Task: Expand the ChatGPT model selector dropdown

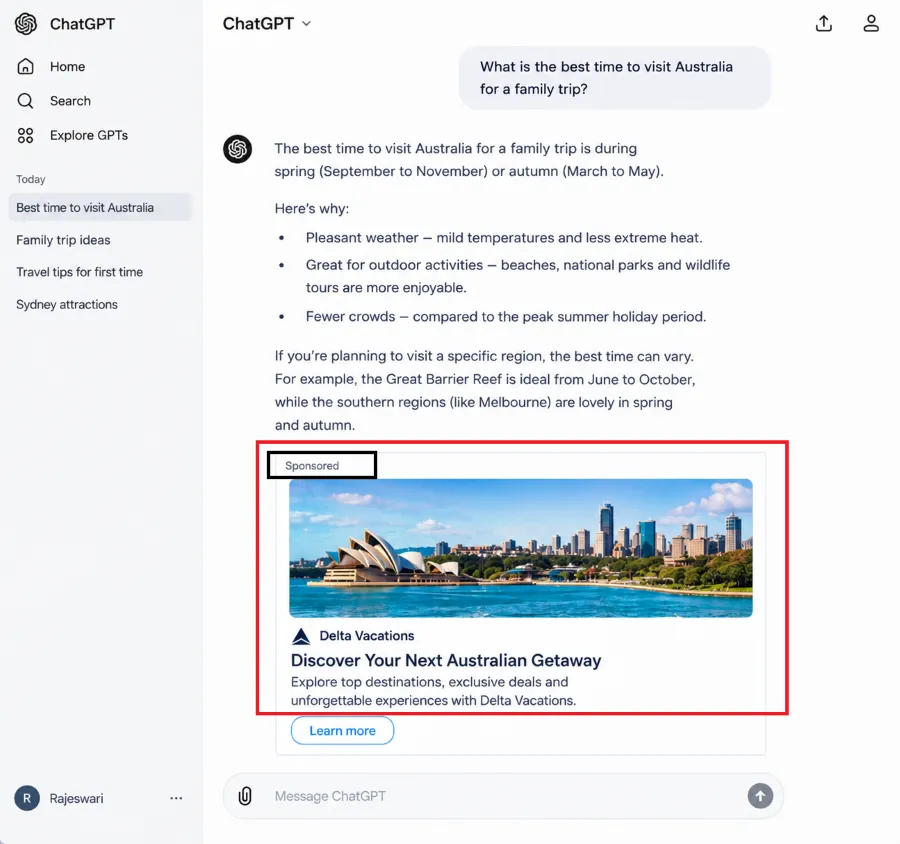Action: 267,24
